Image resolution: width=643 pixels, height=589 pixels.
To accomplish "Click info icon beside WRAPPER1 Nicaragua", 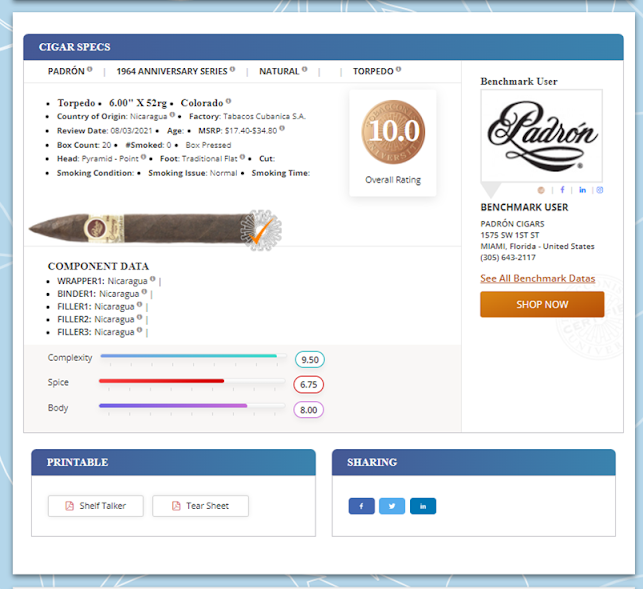I will click(153, 279).
